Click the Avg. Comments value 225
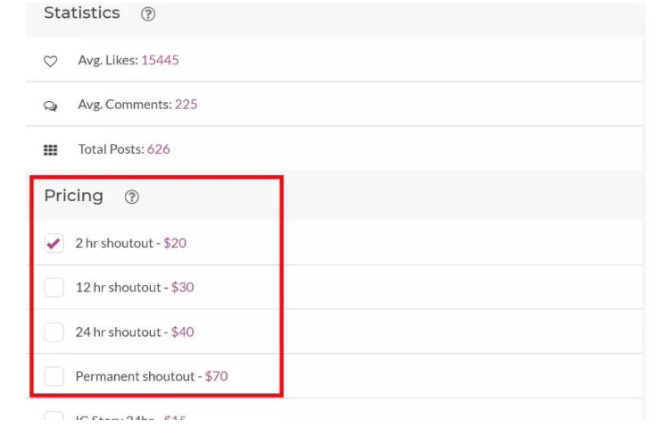672x440 pixels. (186, 104)
